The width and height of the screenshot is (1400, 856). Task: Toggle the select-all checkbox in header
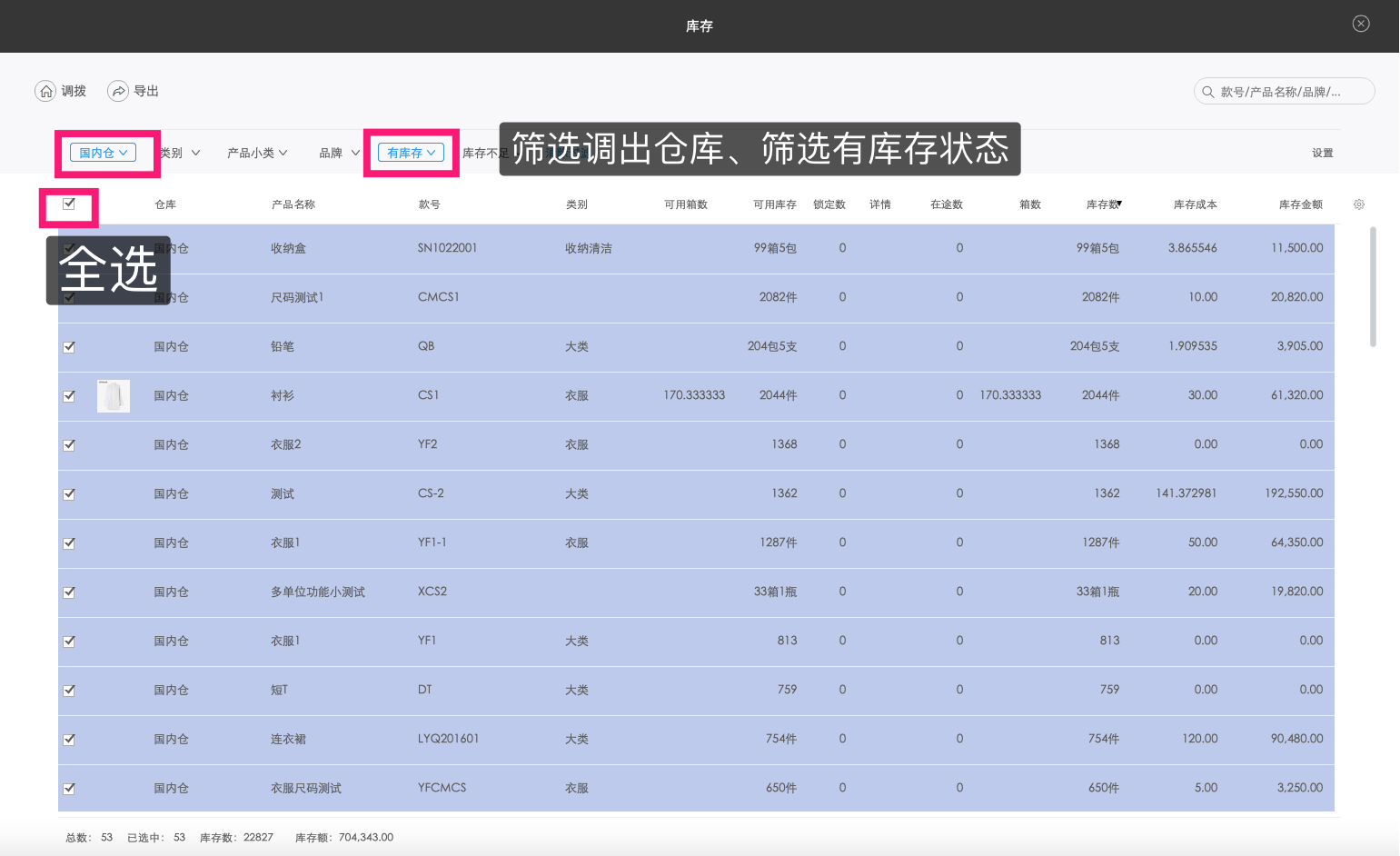point(69,204)
